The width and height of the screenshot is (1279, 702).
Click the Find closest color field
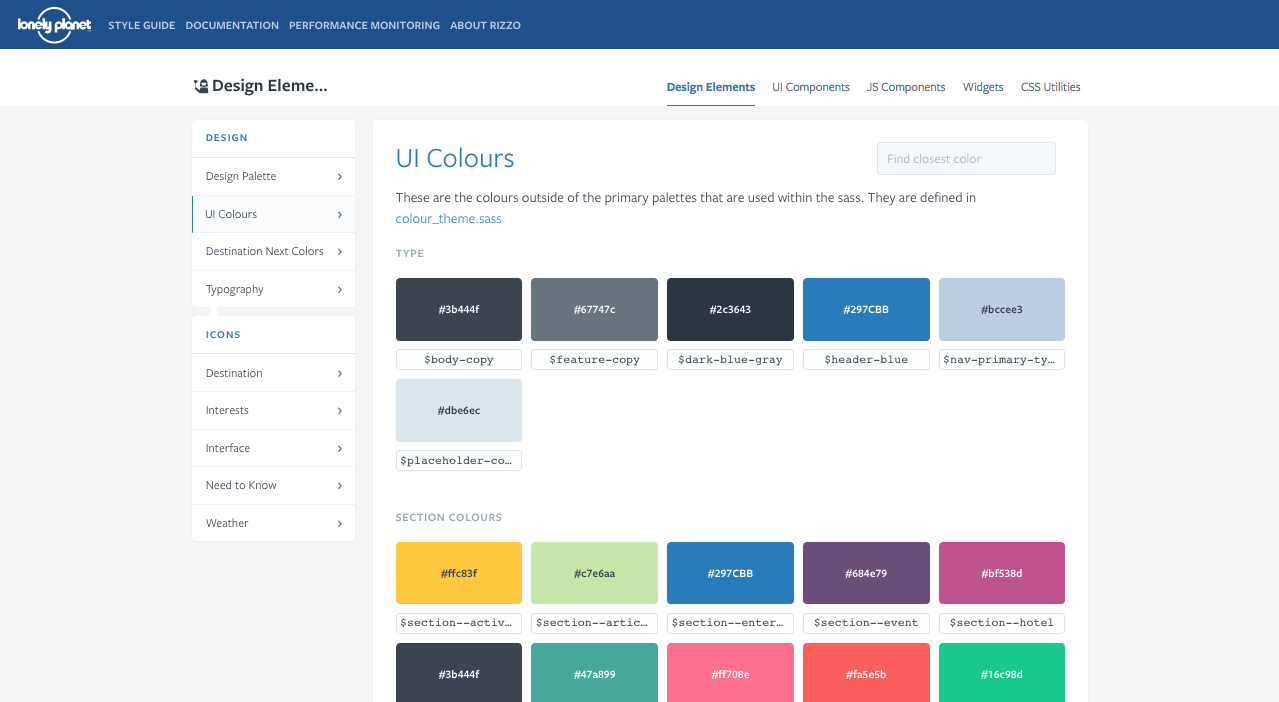click(x=965, y=159)
